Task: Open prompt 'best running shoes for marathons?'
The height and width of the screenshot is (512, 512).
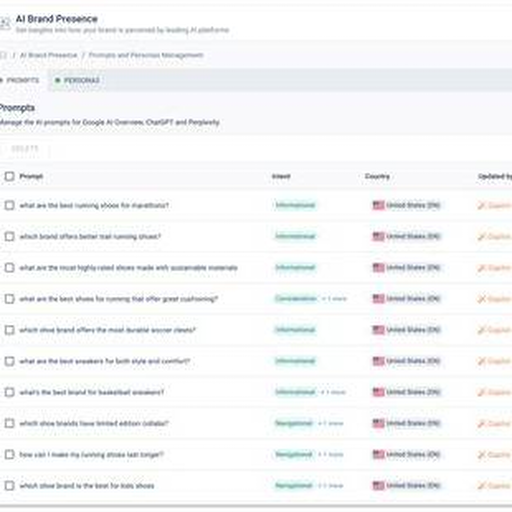Action: 94,205
